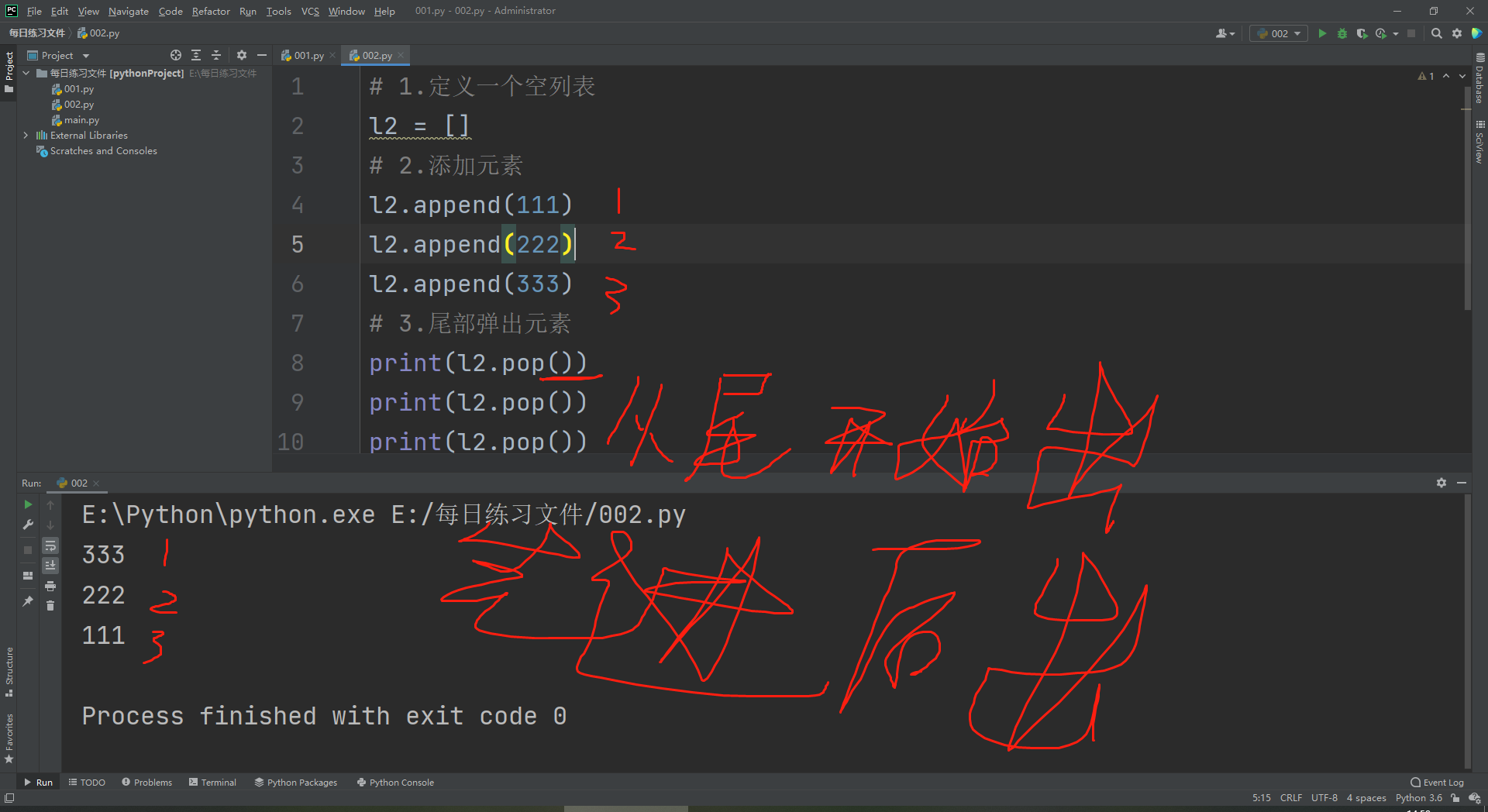The width and height of the screenshot is (1488, 812).
Task: Pin the Run tab
Action: (28, 600)
